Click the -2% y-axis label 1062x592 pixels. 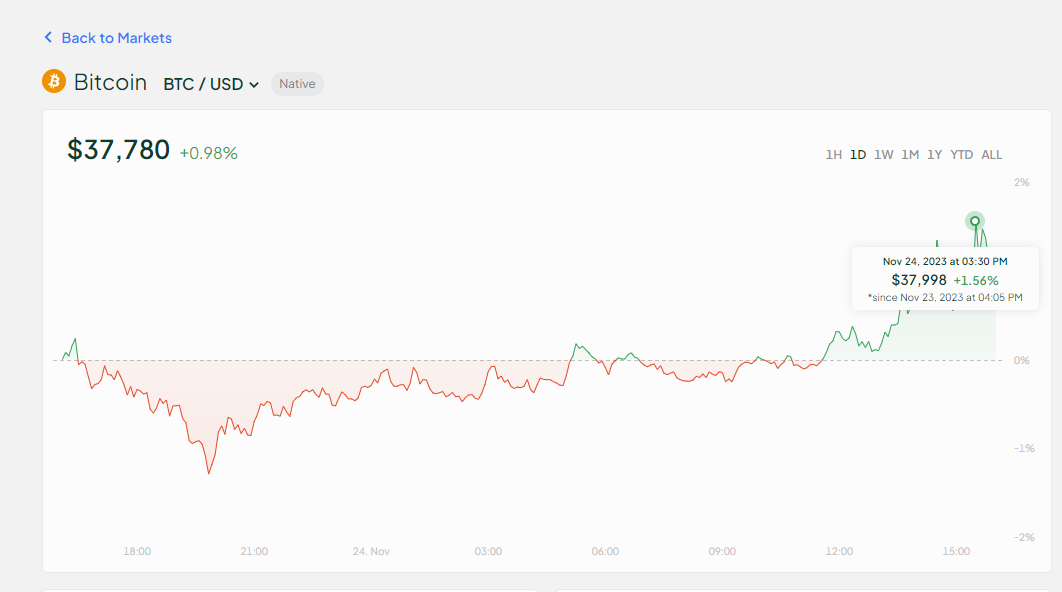click(x=1024, y=537)
